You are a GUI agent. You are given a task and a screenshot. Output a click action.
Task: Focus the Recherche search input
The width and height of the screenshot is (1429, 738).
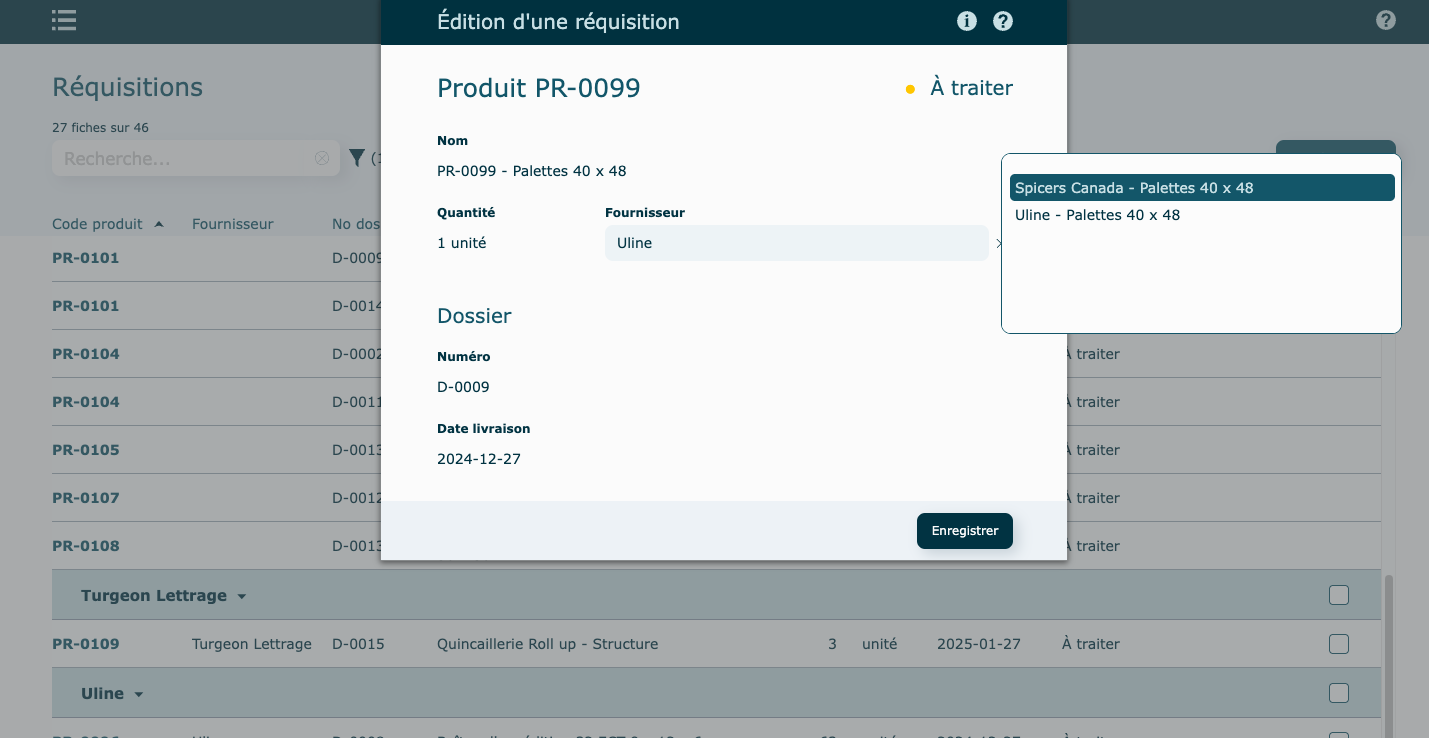(x=180, y=158)
